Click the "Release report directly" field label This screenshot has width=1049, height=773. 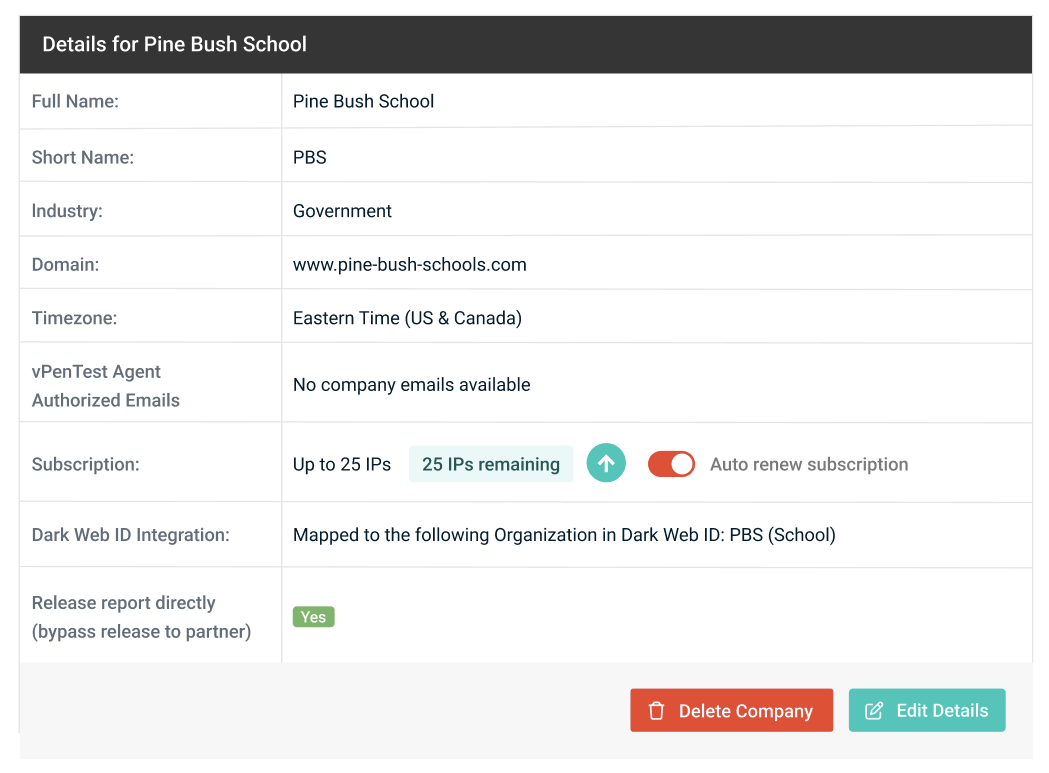pyautogui.click(x=124, y=603)
